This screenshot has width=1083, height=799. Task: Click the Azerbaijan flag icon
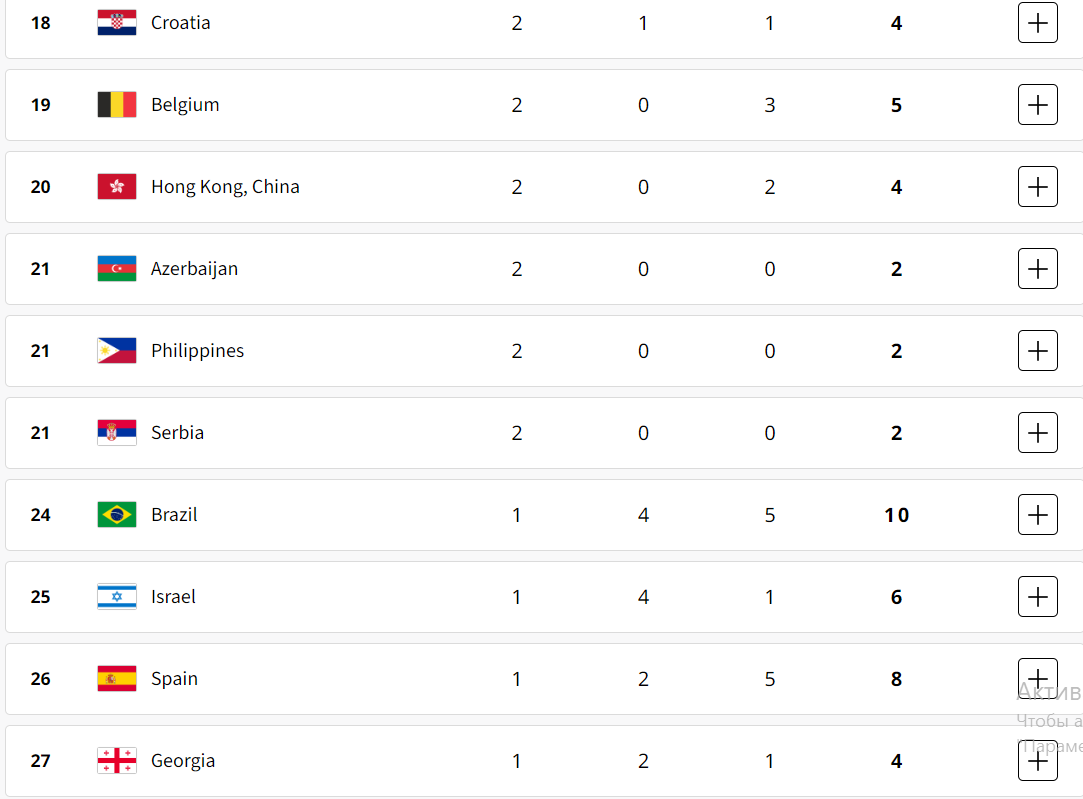117,269
